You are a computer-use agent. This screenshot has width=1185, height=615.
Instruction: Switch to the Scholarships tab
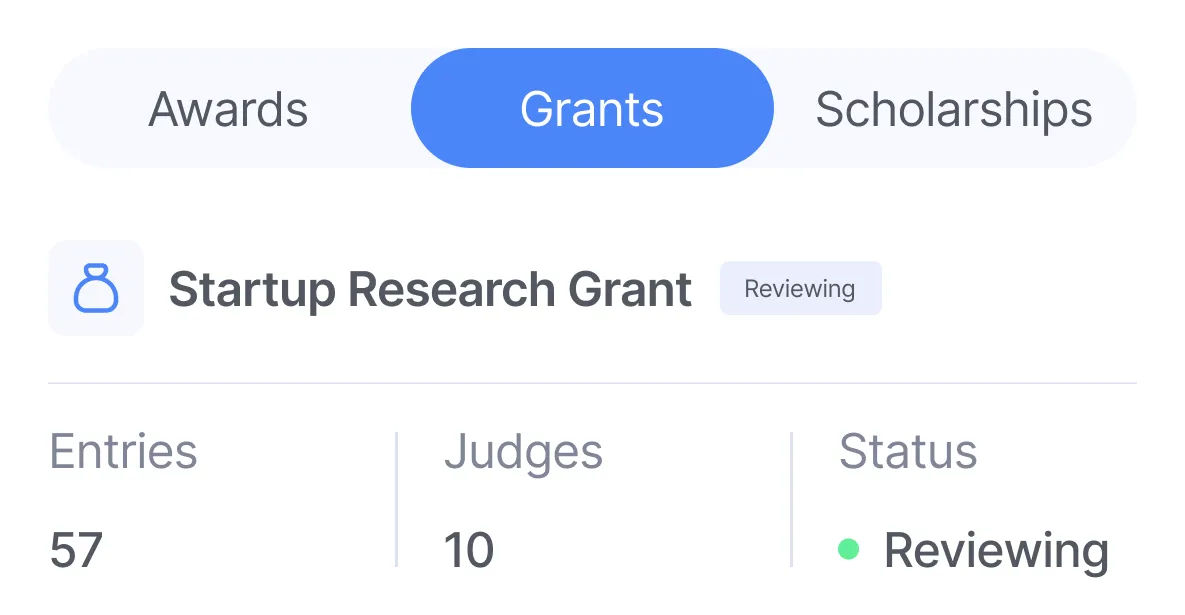pyautogui.click(x=955, y=108)
